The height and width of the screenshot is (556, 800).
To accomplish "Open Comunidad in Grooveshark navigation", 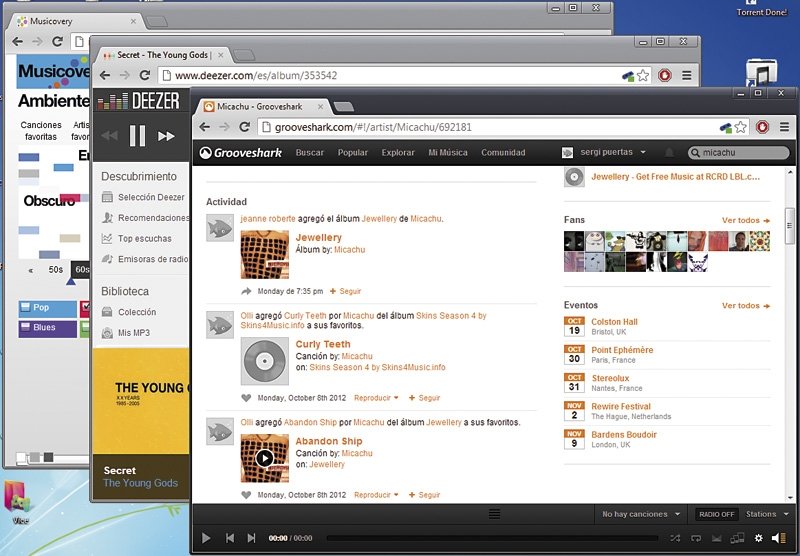I will click(503, 153).
